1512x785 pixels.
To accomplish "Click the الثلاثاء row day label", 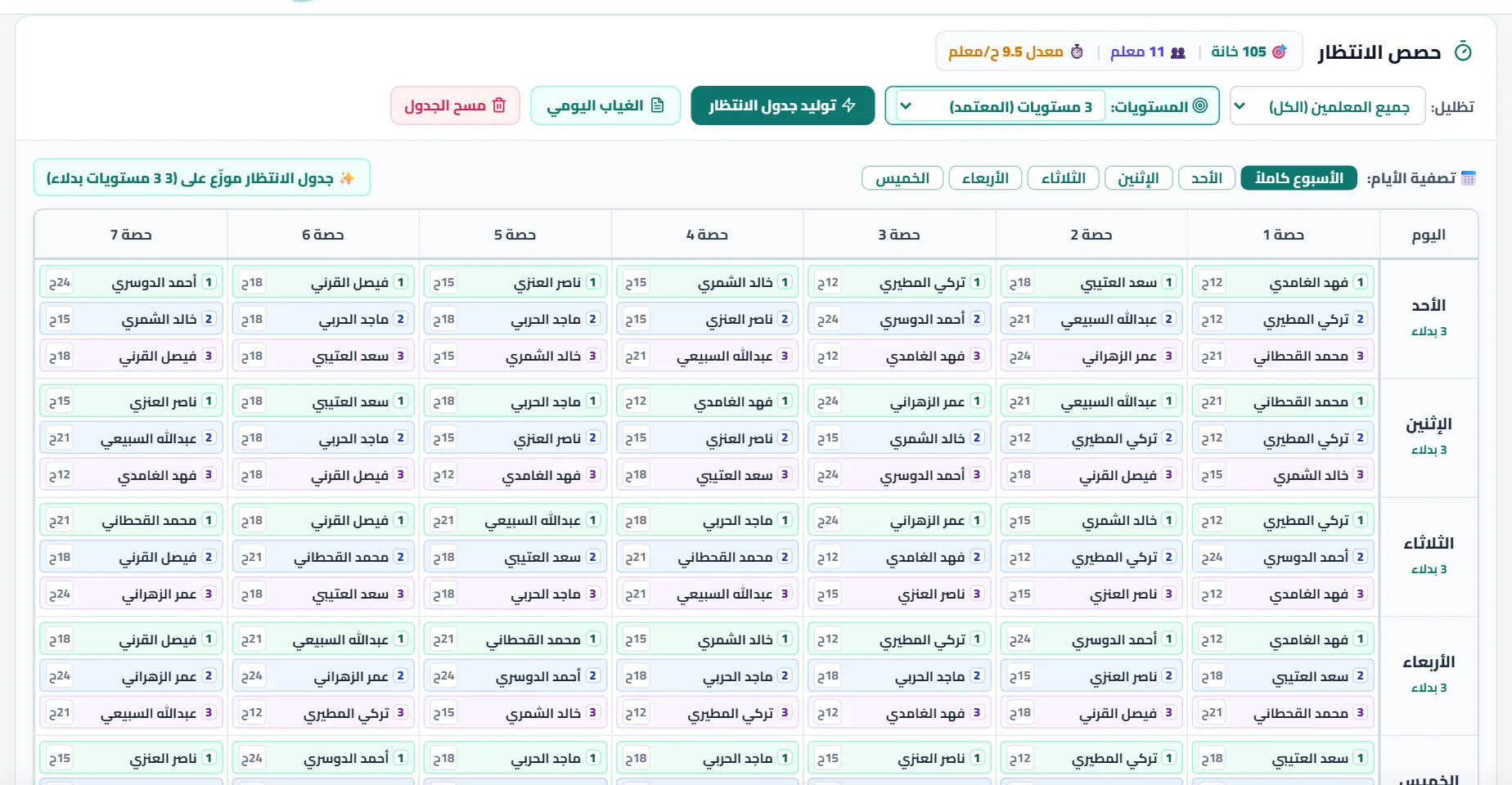I will [x=1429, y=543].
